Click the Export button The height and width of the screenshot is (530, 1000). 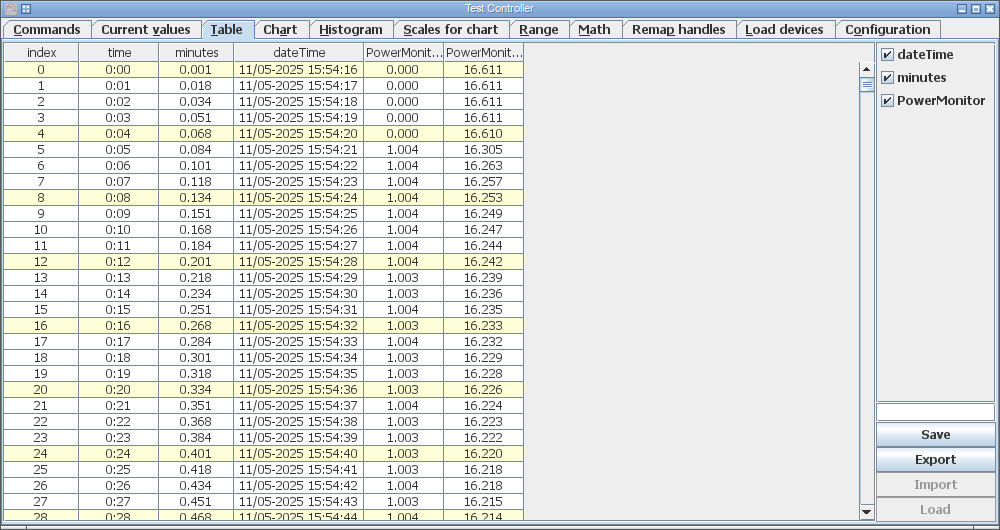point(936,460)
